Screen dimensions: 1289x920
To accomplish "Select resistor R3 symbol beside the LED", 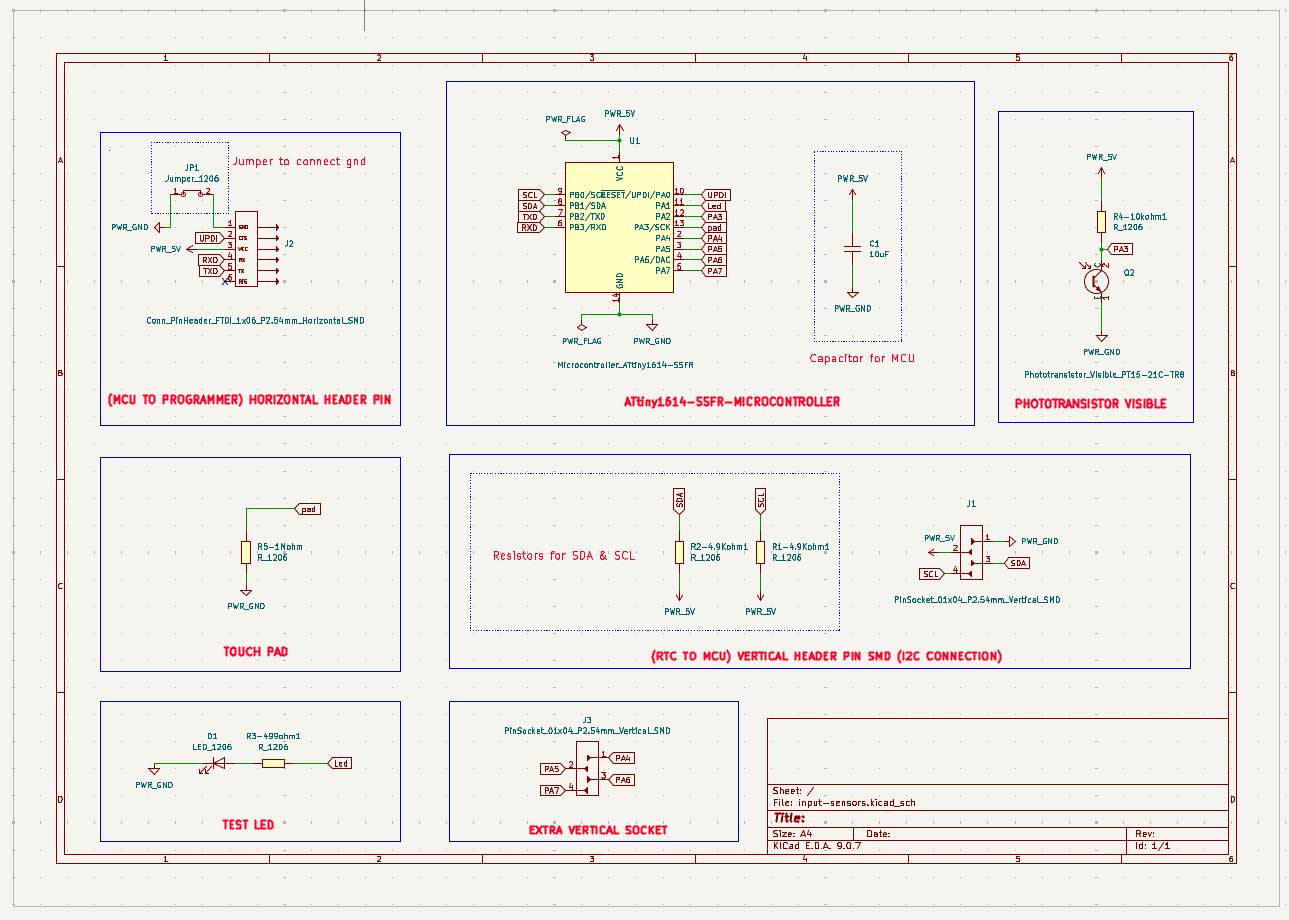I will click(273, 764).
